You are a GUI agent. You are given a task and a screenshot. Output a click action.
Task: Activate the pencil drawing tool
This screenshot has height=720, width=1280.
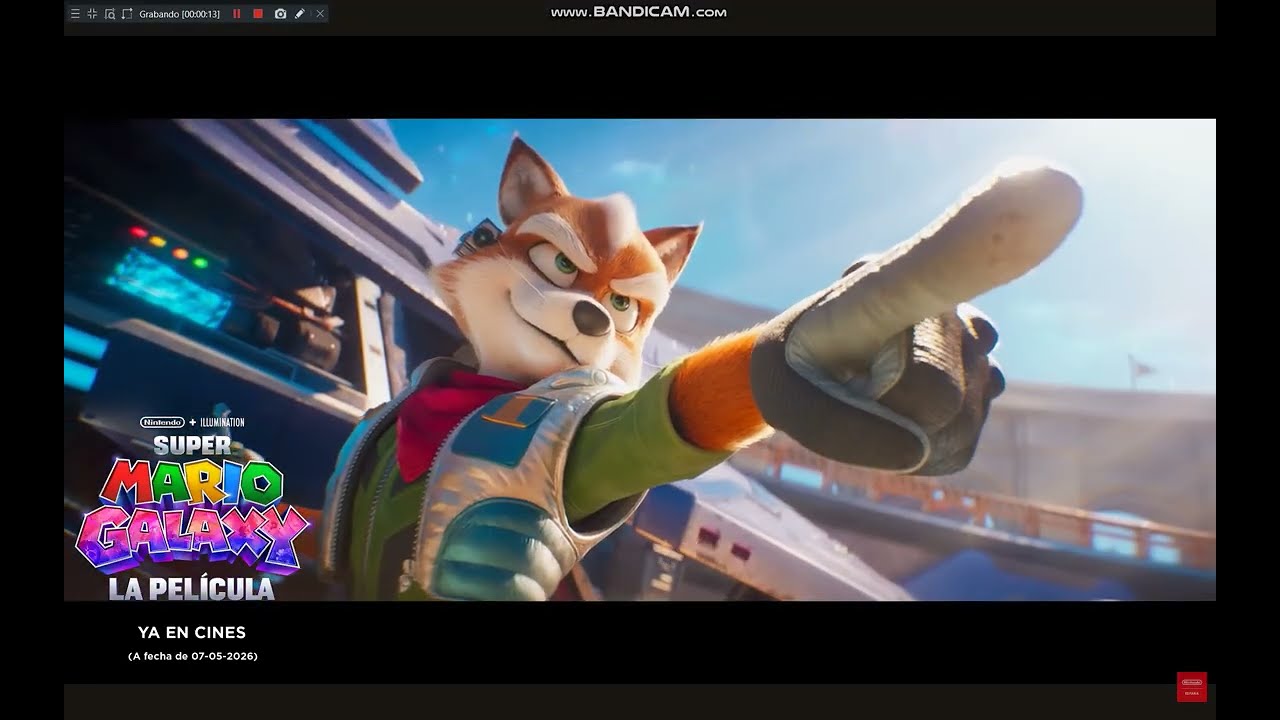300,14
